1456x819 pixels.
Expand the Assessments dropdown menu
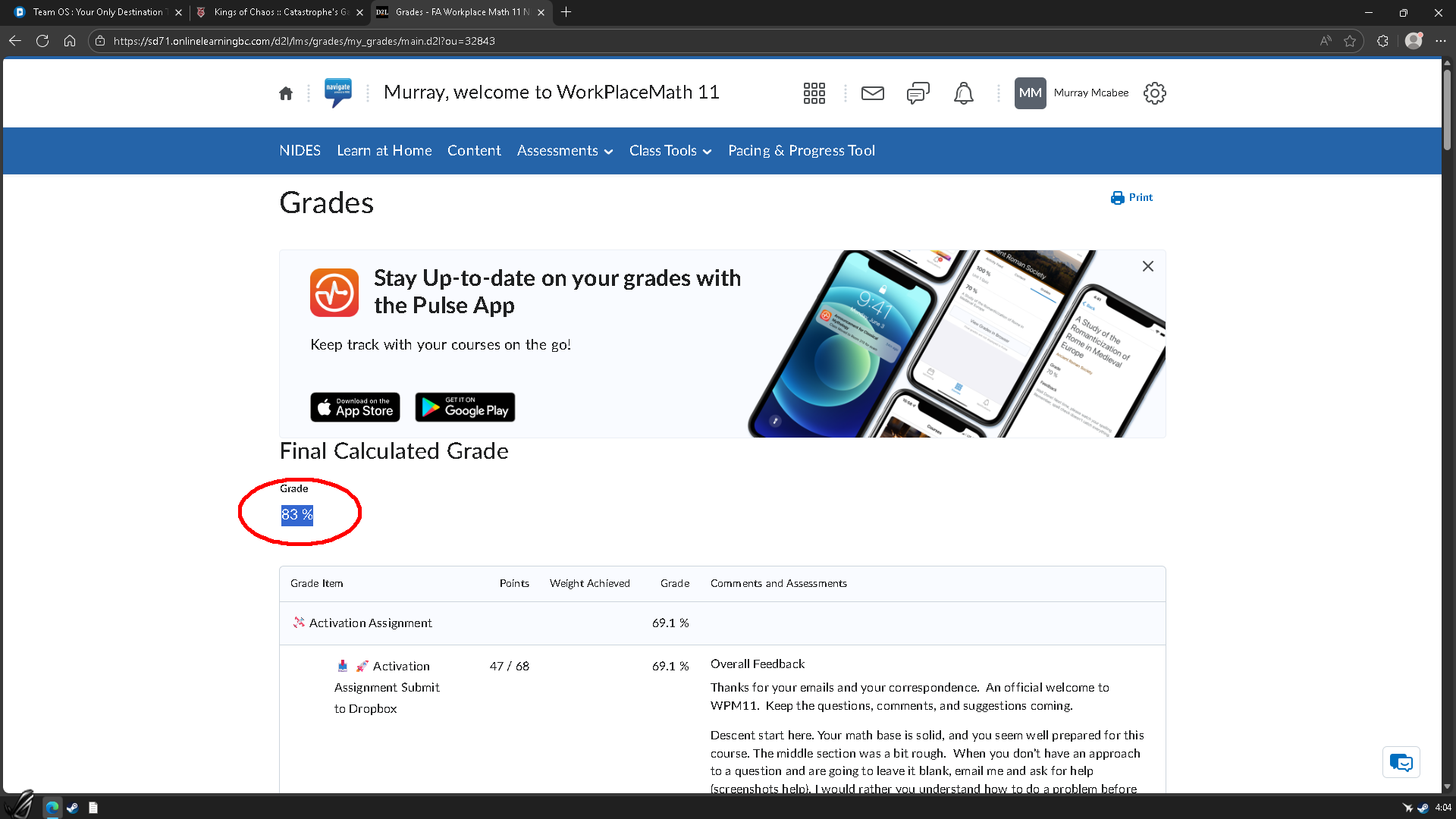[x=564, y=151]
